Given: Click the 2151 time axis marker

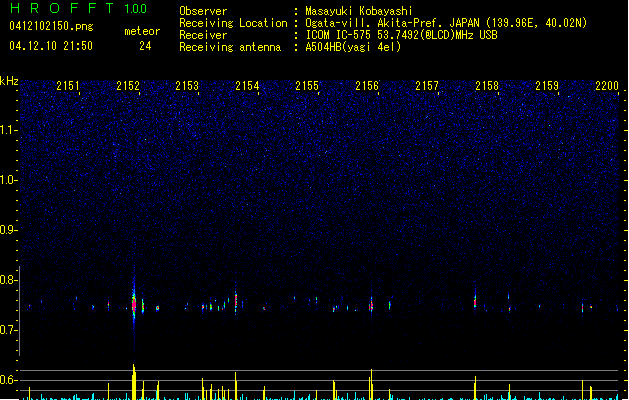Looking at the screenshot, I should point(68,86).
